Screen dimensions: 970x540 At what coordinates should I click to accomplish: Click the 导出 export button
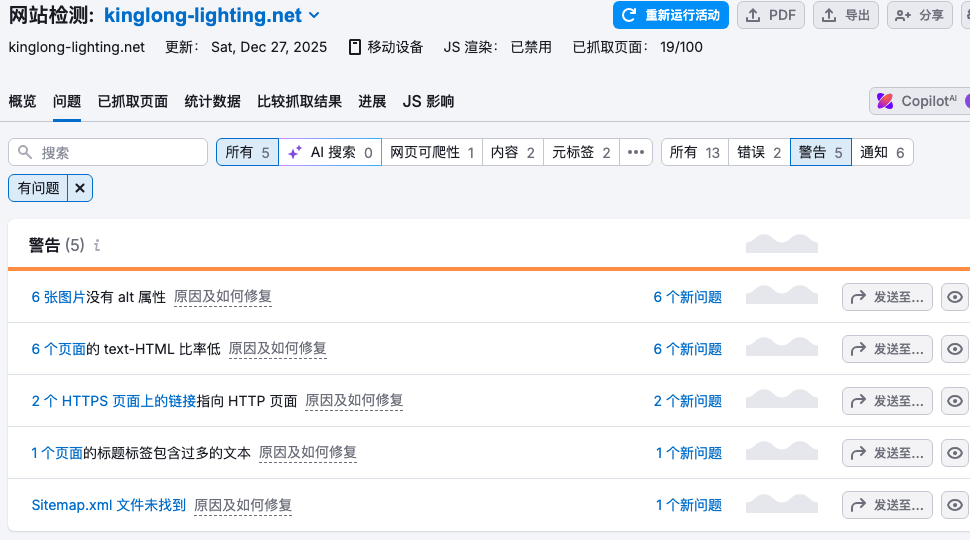pos(845,15)
